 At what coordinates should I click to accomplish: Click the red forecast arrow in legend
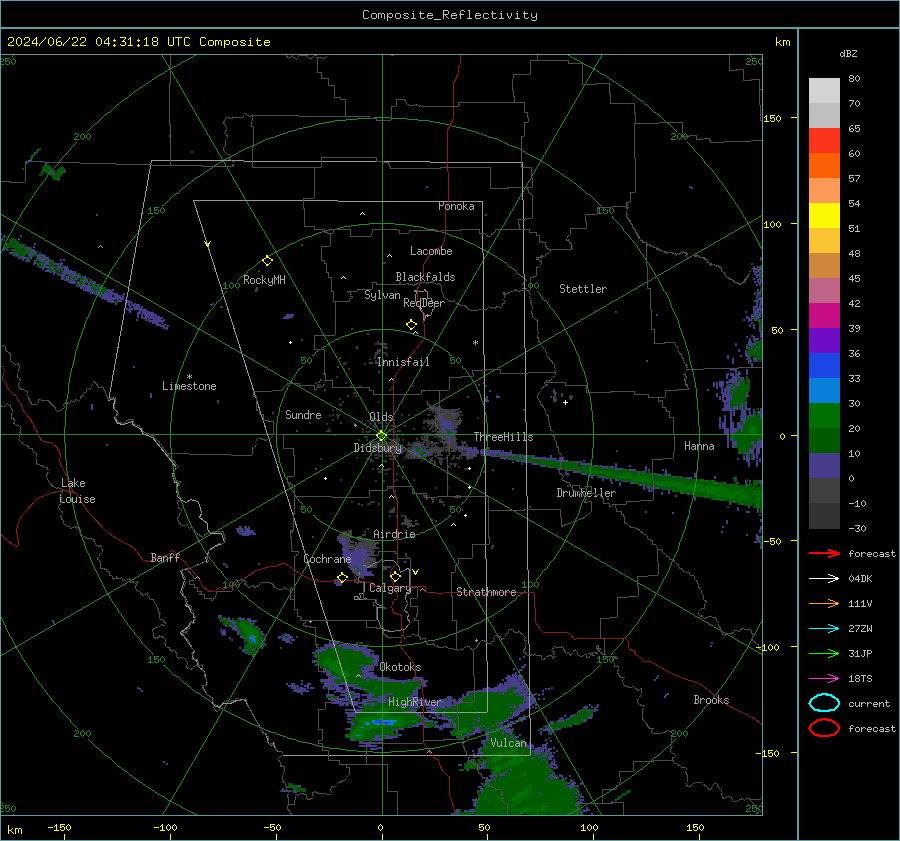(x=824, y=553)
